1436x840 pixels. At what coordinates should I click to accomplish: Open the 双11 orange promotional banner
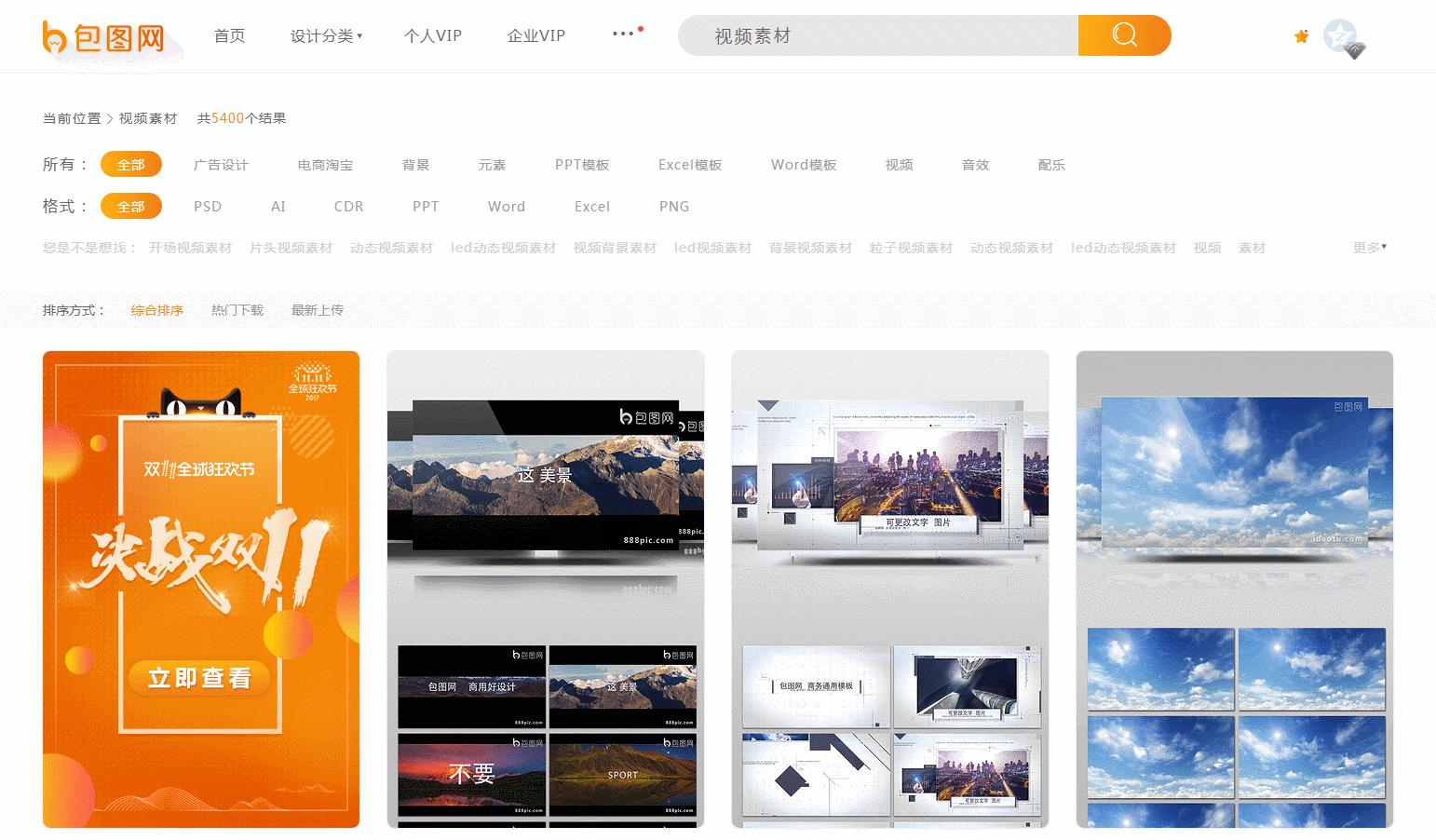click(201, 589)
